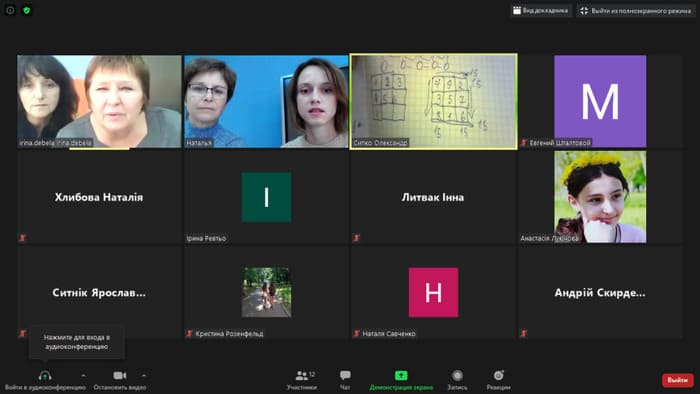The height and width of the screenshot is (394, 700).
Task: Open Reactions menu (Реакции)
Action: 498,380
